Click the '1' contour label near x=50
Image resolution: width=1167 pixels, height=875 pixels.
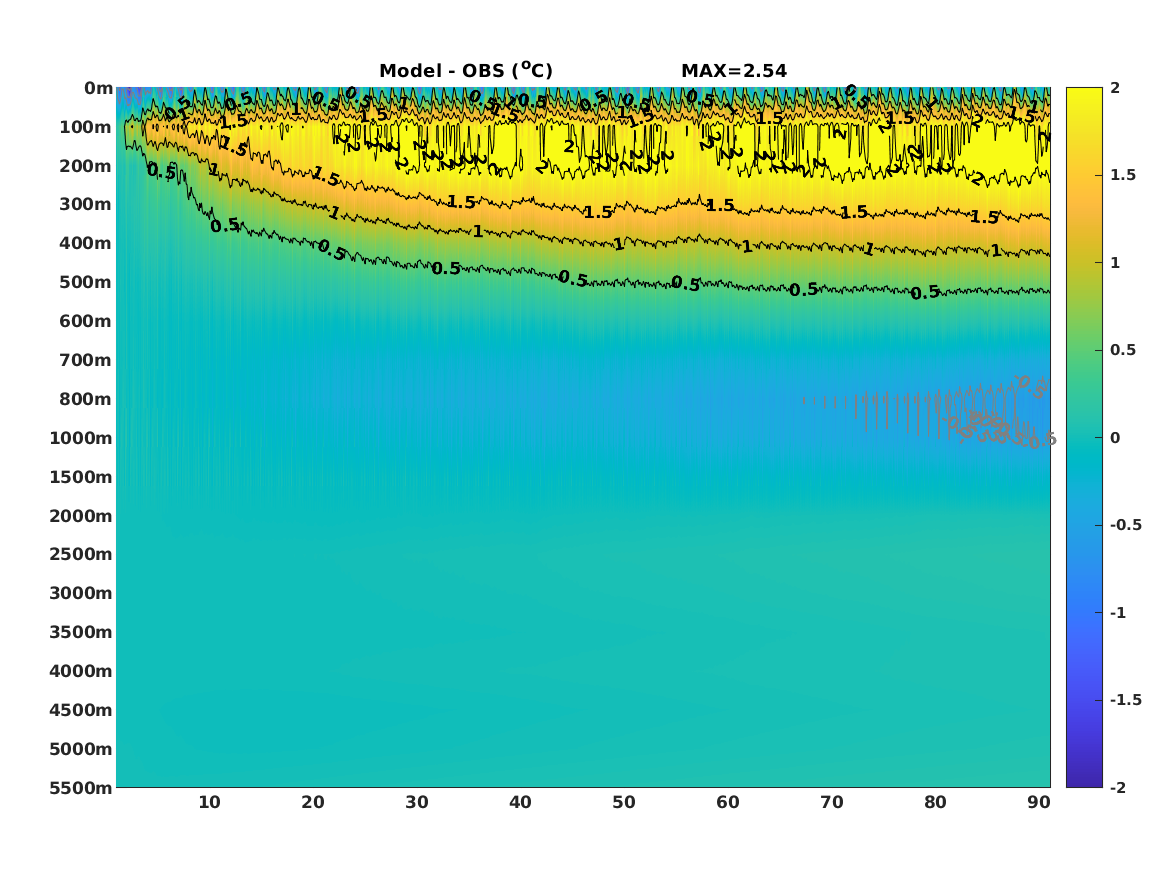pyautogui.click(x=618, y=243)
